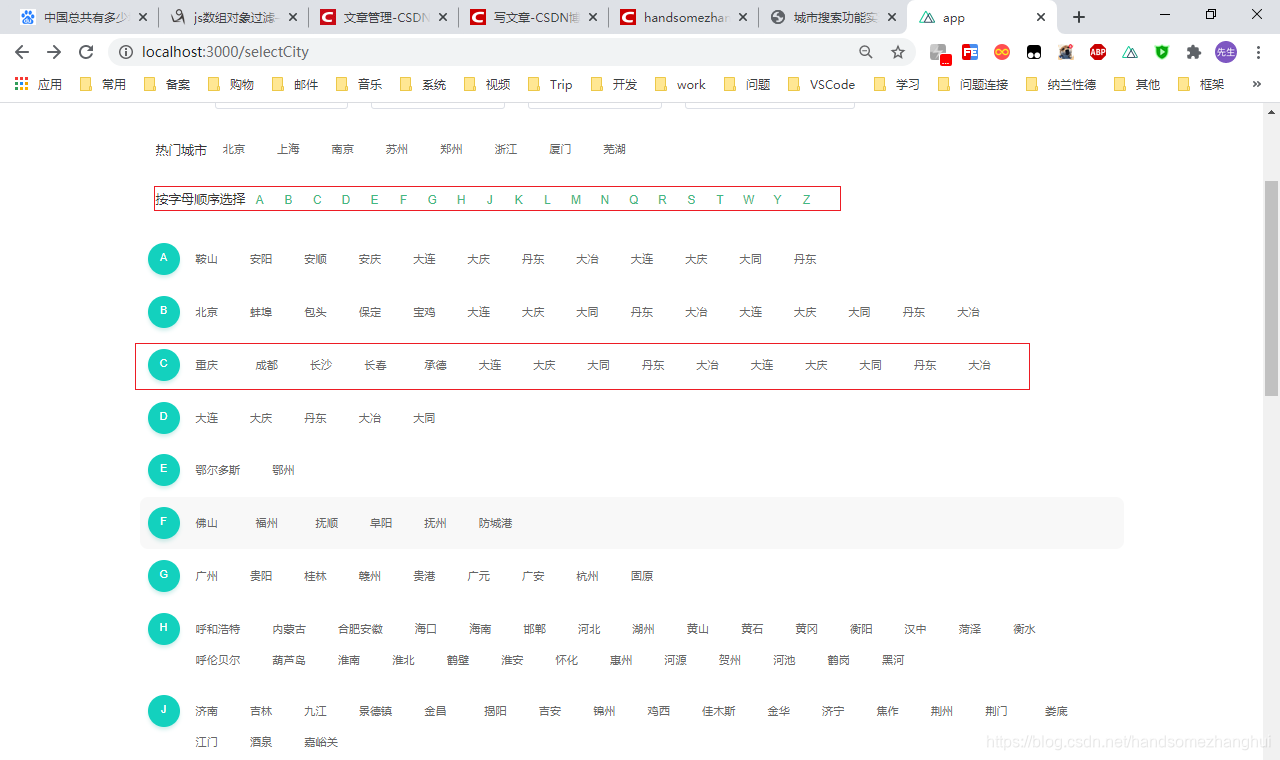This screenshot has height=760, width=1280.
Task: Expand the work bookmark folder
Action: pyautogui.click(x=680, y=84)
